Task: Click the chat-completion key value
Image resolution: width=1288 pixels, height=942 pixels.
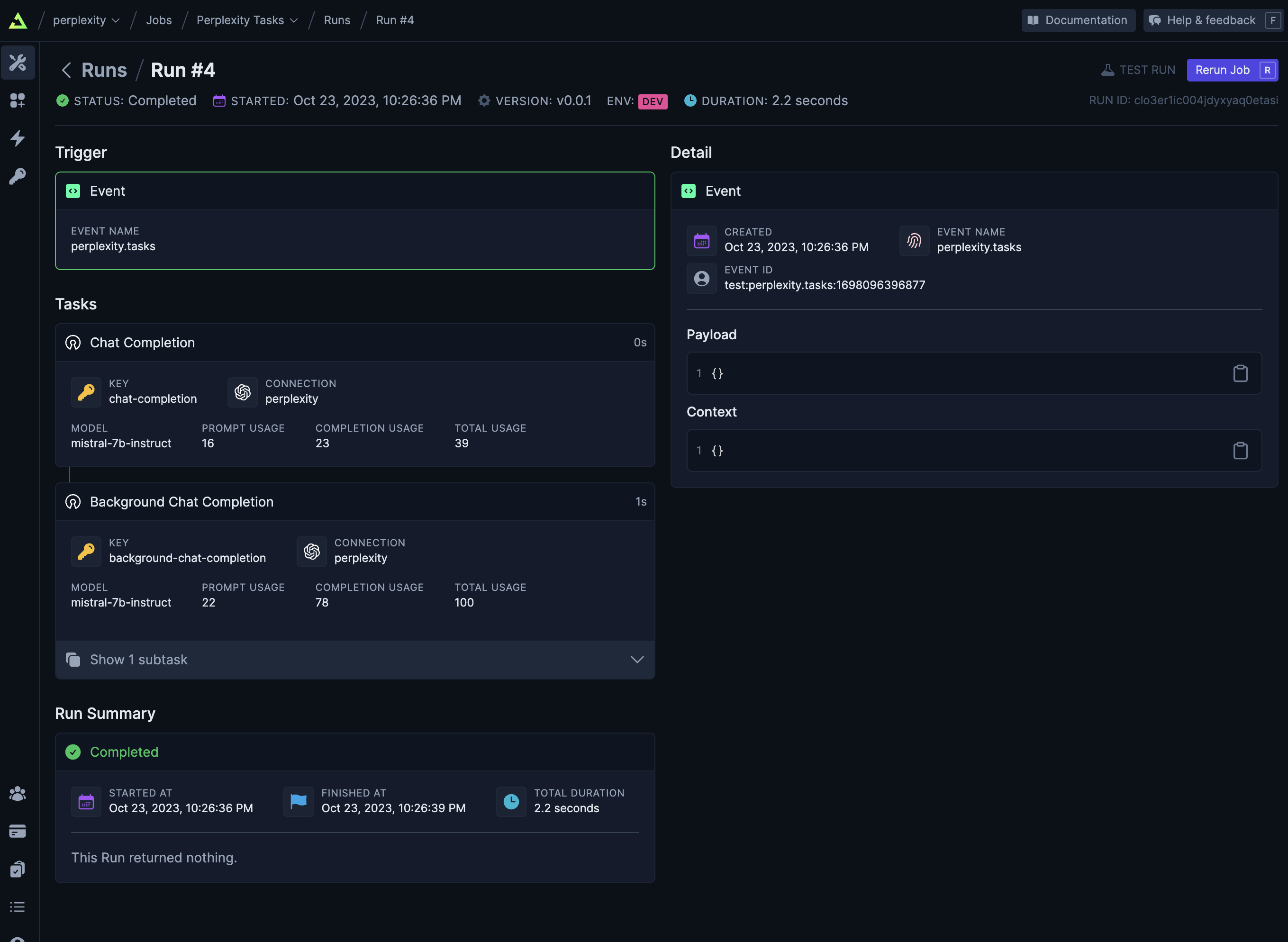Action: pos(153,399)
